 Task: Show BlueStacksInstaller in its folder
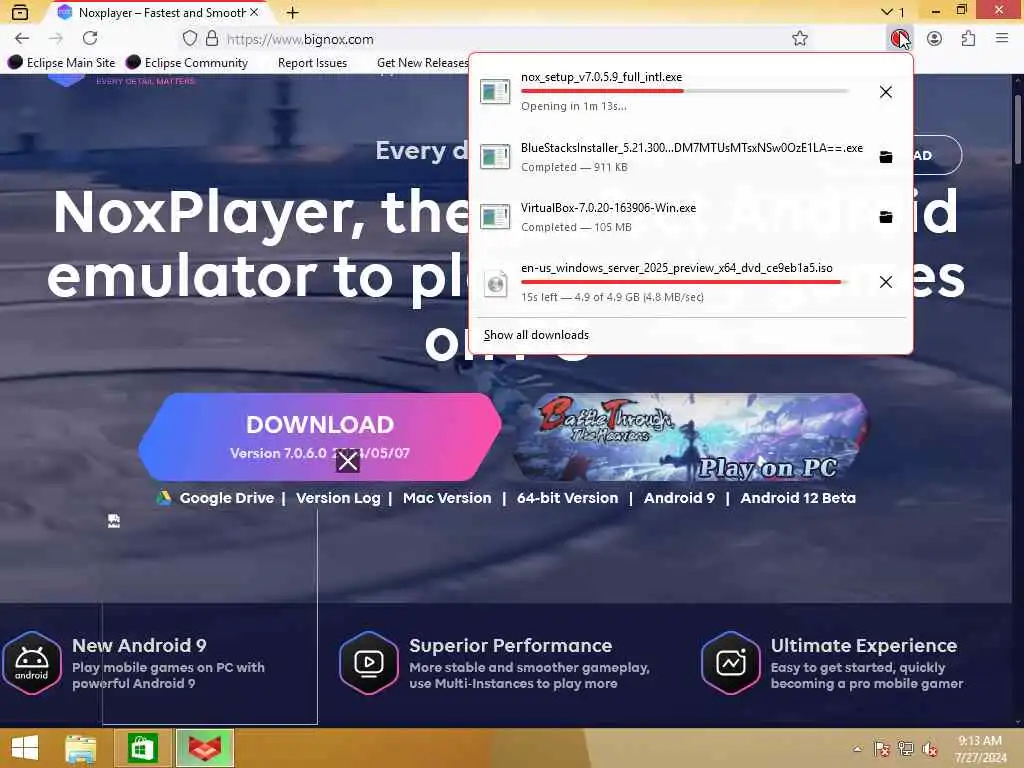coord(886,157)
